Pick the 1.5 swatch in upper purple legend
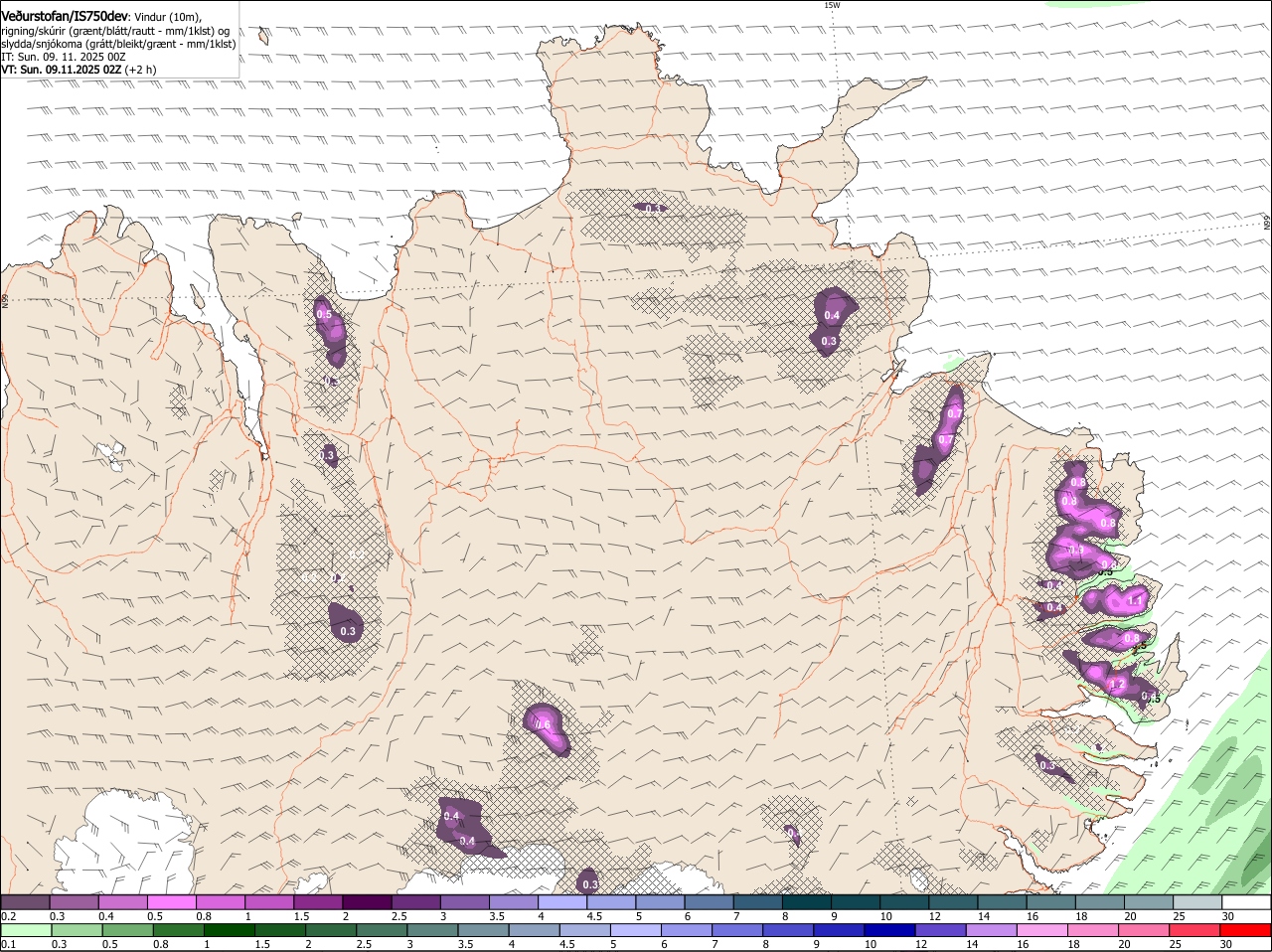The width and height of the screenshot is (1272, 952). (x=318, y=902)
